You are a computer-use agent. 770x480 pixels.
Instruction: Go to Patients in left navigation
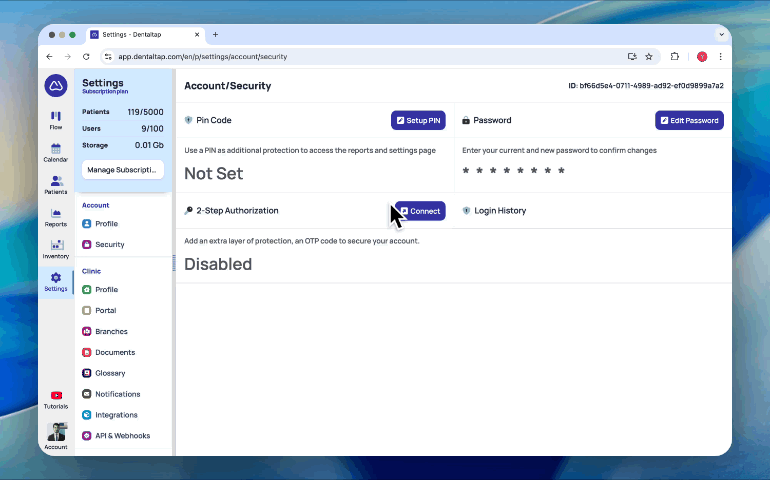pyautogui.click(x=56, y=184)
